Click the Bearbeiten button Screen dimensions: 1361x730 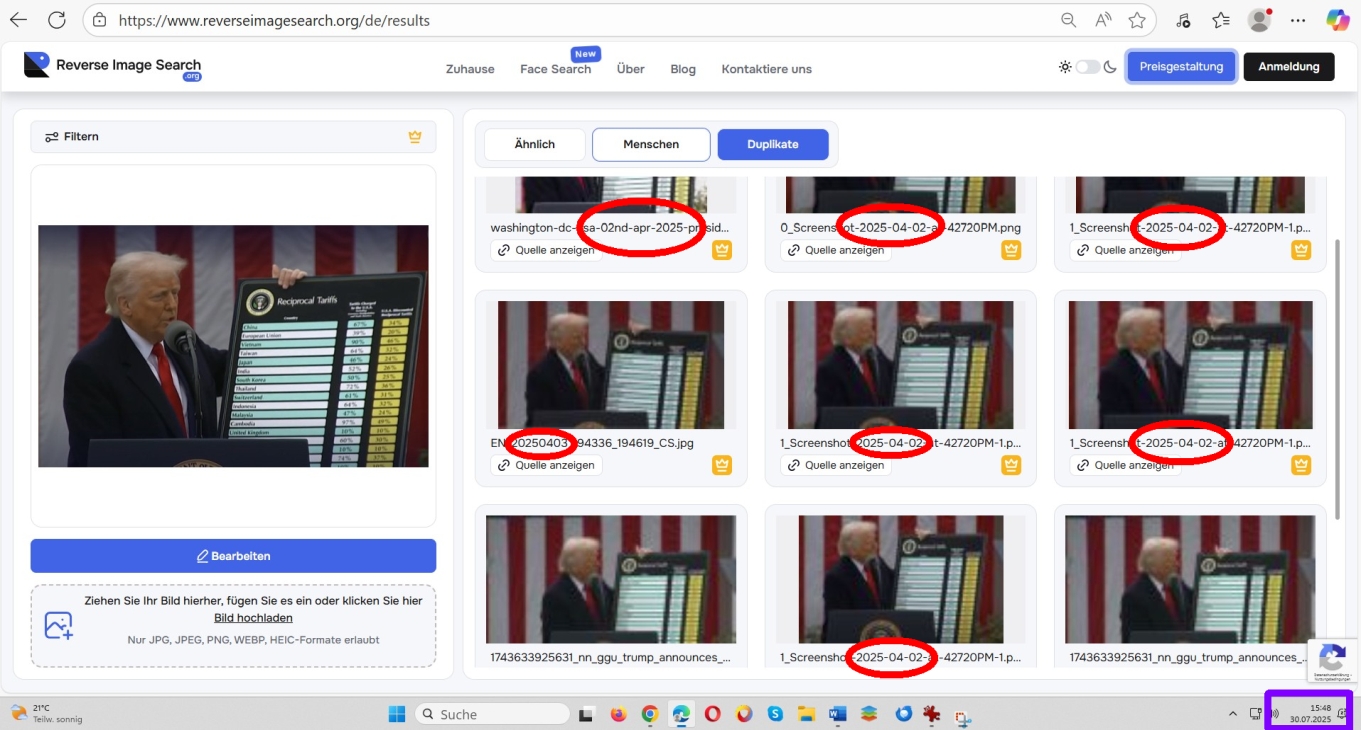tap(233, 556)
